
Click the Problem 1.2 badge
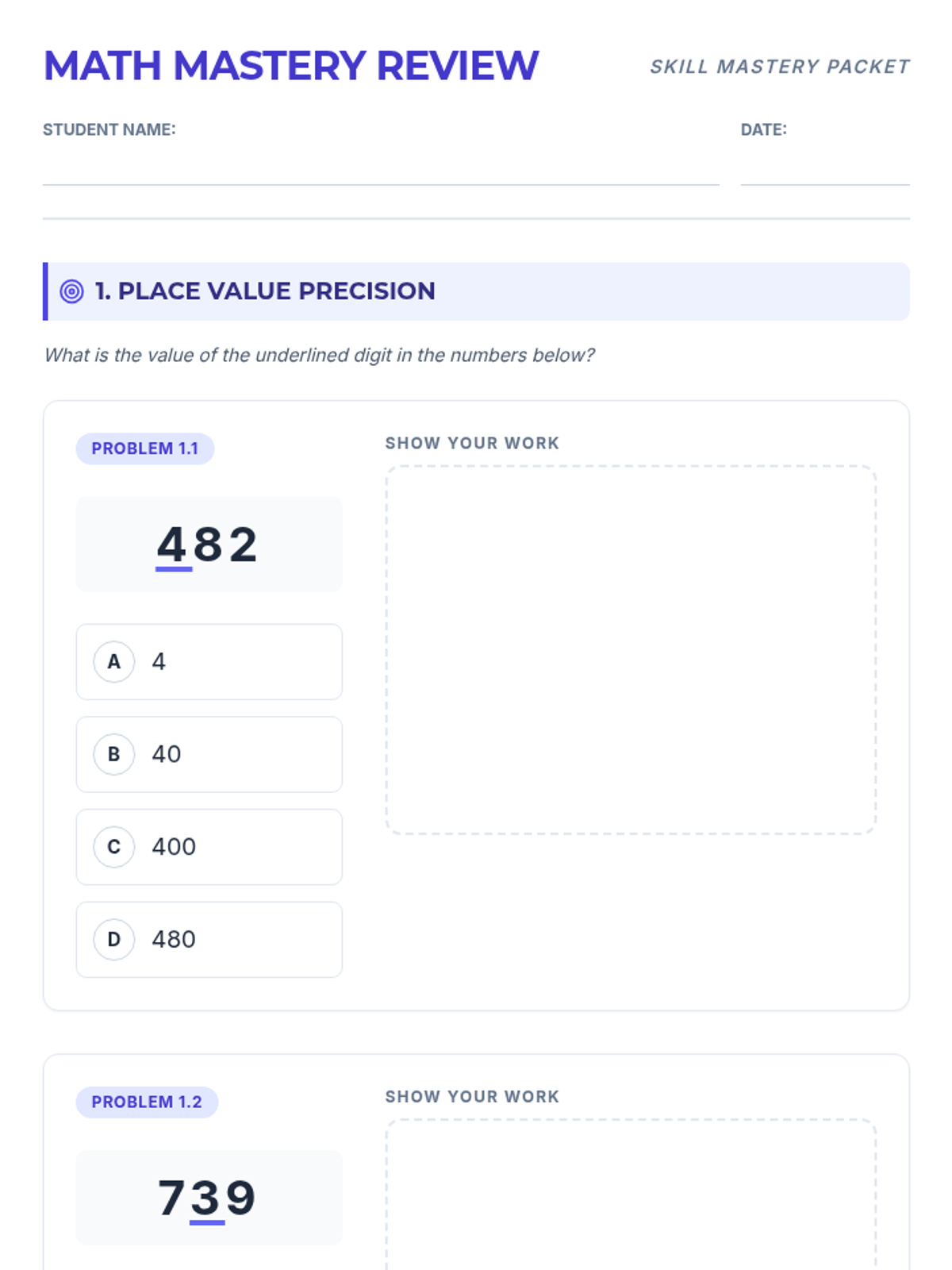point(147,1102)
